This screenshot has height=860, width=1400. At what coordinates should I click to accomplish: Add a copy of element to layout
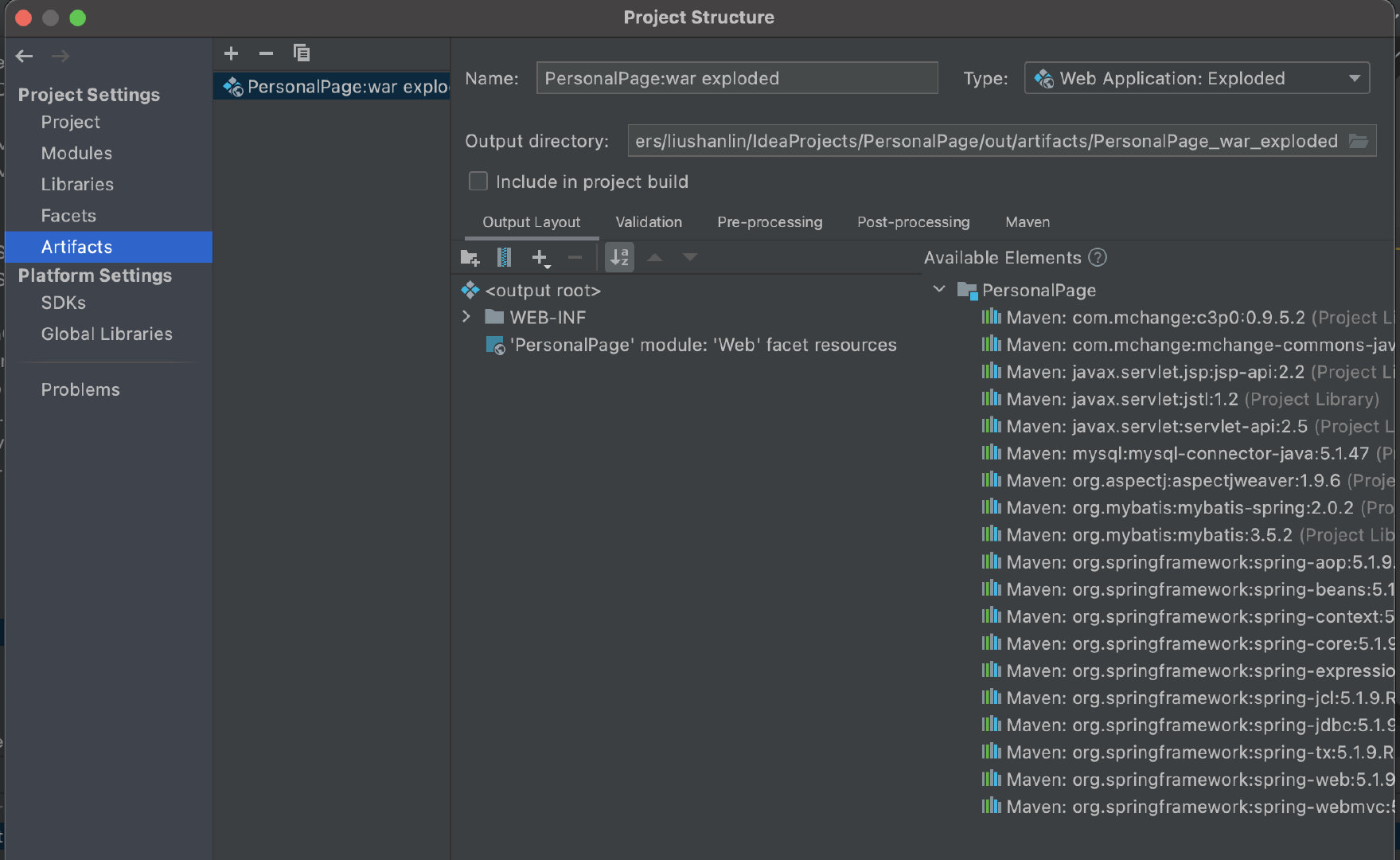tap(540, 258)
